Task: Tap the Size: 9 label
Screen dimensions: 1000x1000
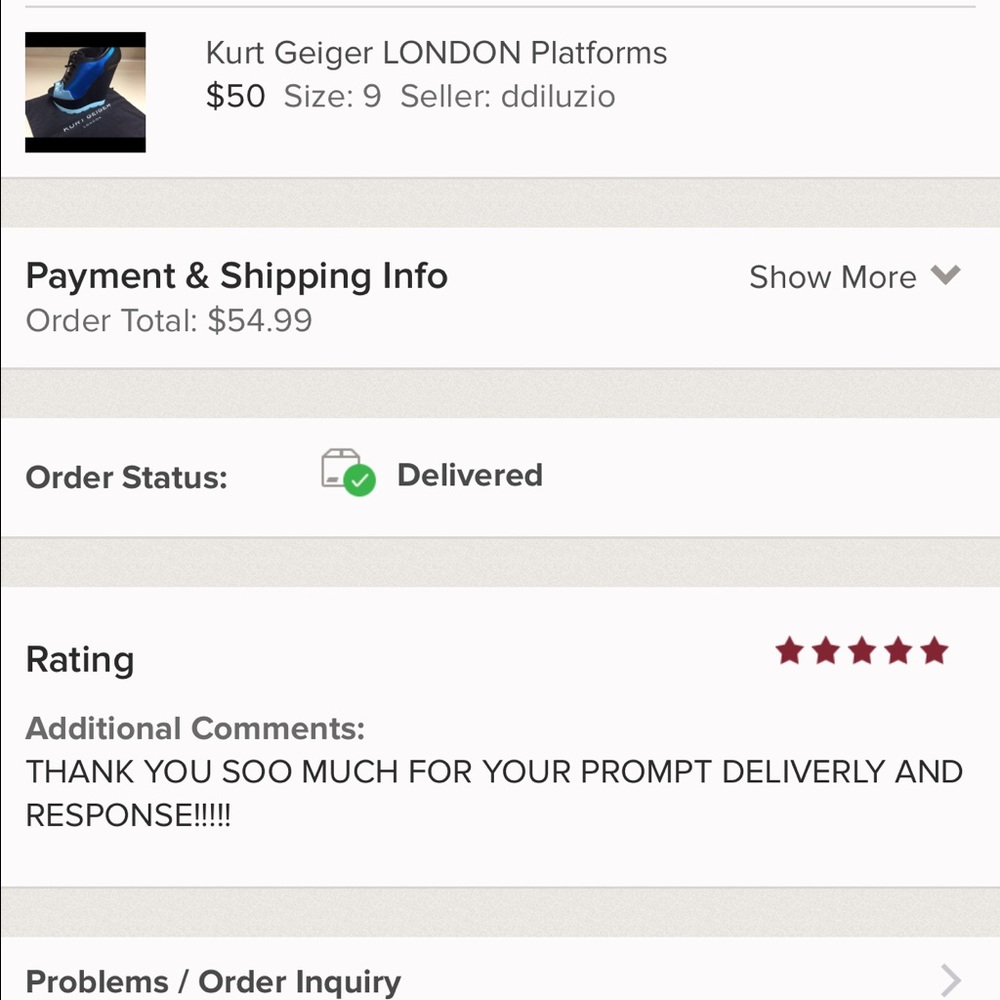Action: (332, 97)
